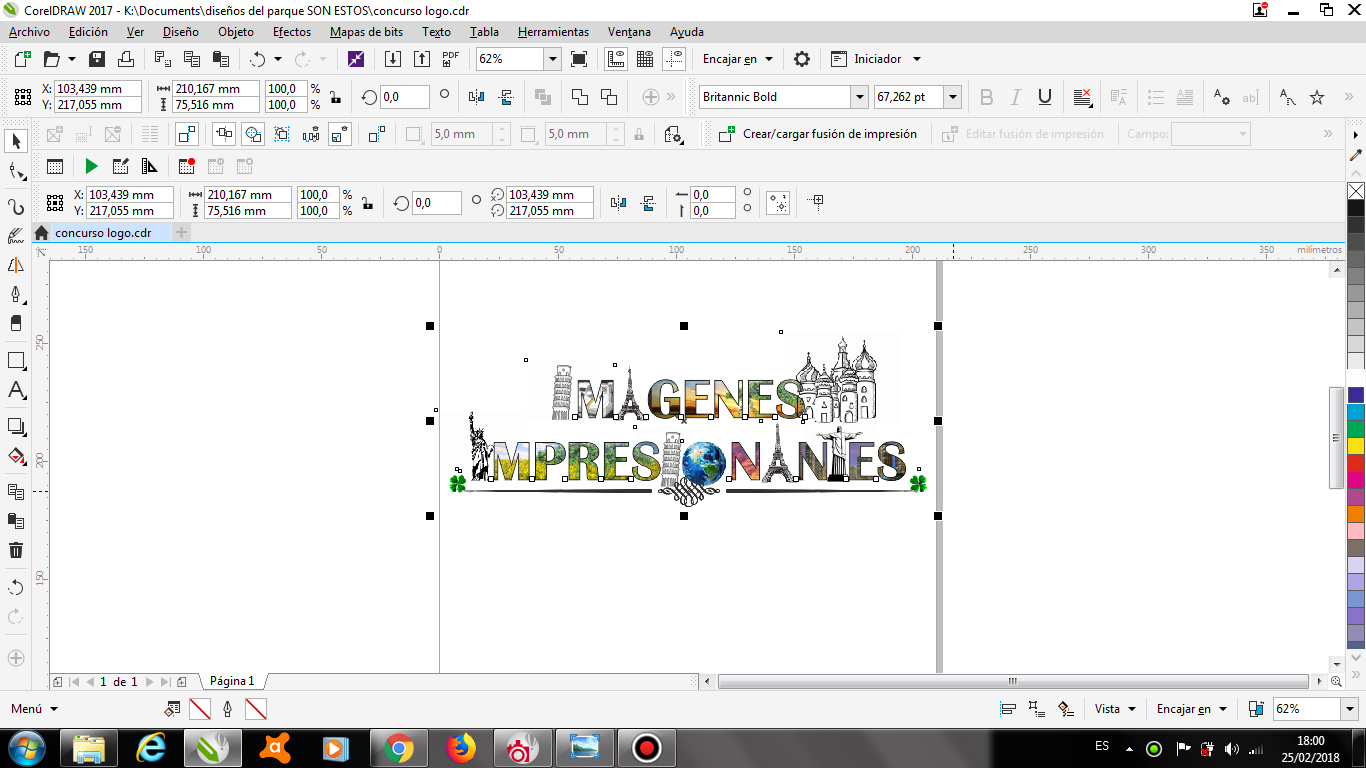Click the star icon in text toolbar
The image size is (1366, 768).
click(x=1317, y=97)
